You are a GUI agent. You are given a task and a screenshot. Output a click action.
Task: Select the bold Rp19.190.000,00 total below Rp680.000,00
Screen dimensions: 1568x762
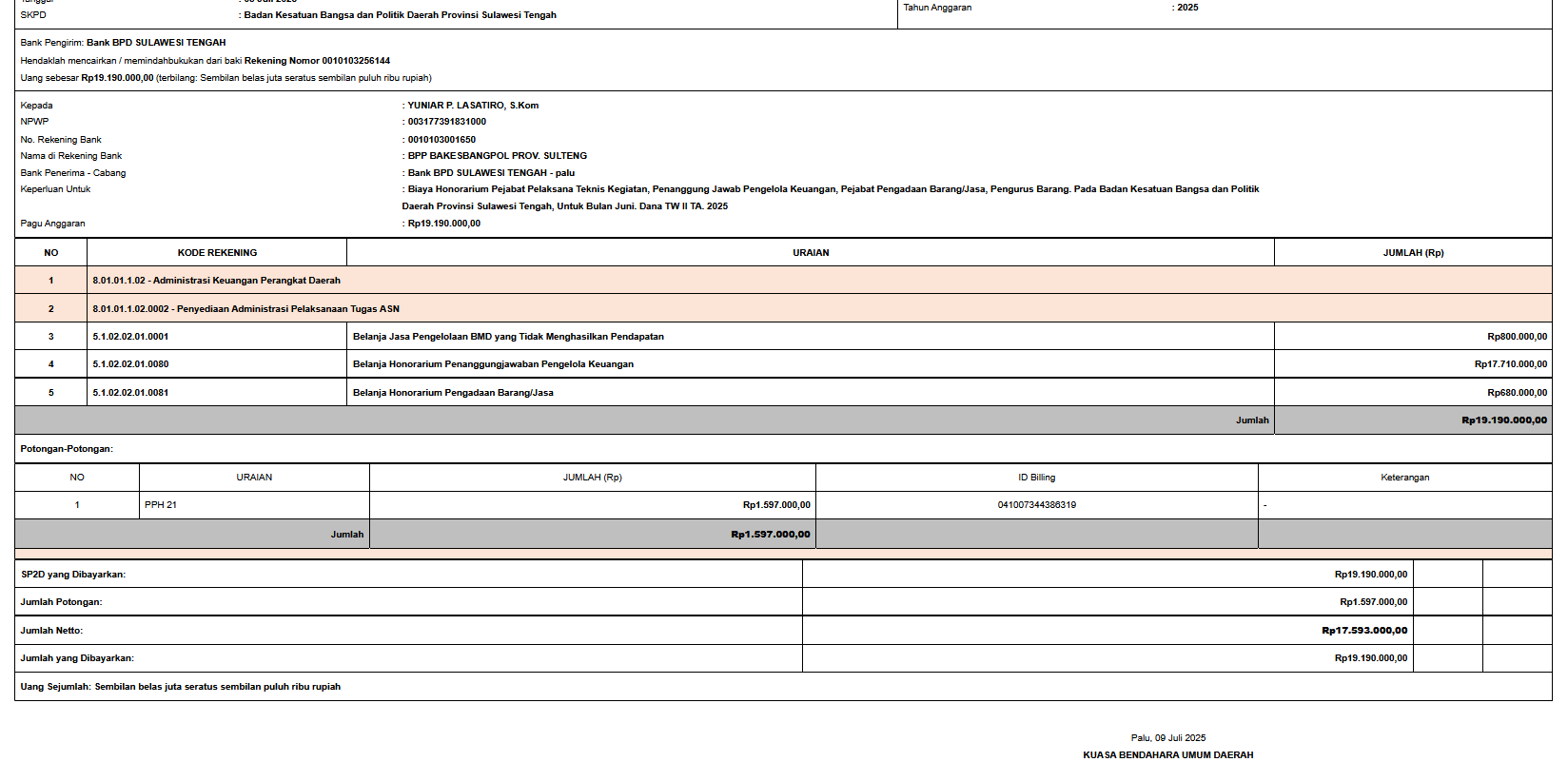point(1504,420)
